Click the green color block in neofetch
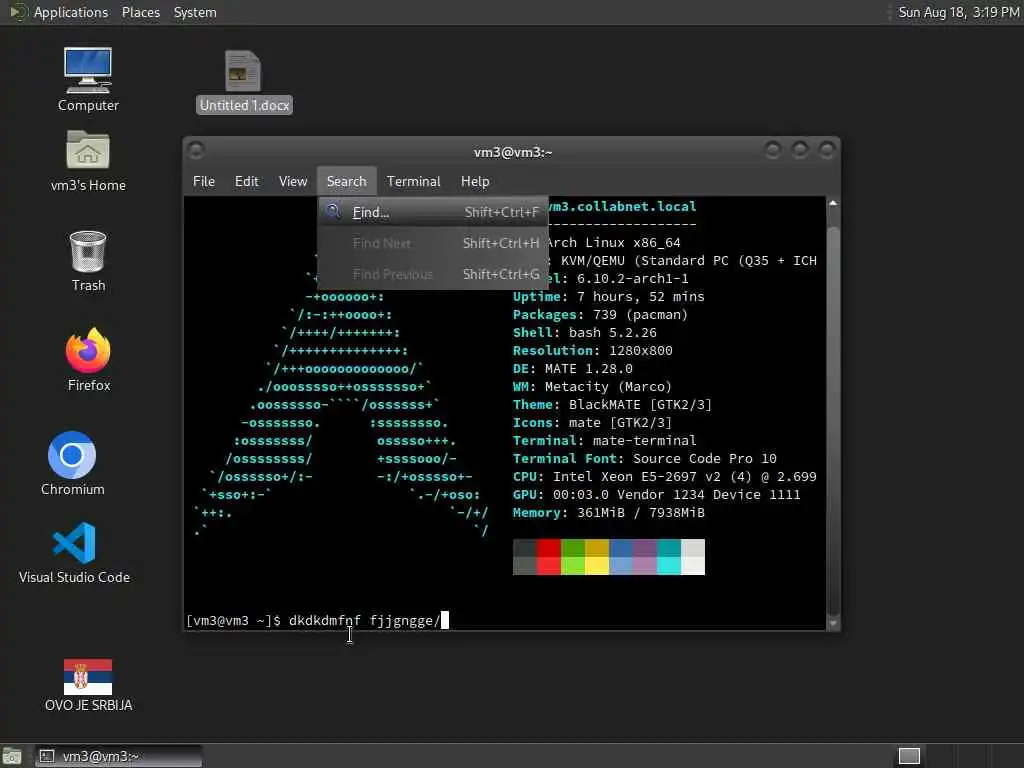The width and height of the screenshot is (1024, 768). coord(573,556)
